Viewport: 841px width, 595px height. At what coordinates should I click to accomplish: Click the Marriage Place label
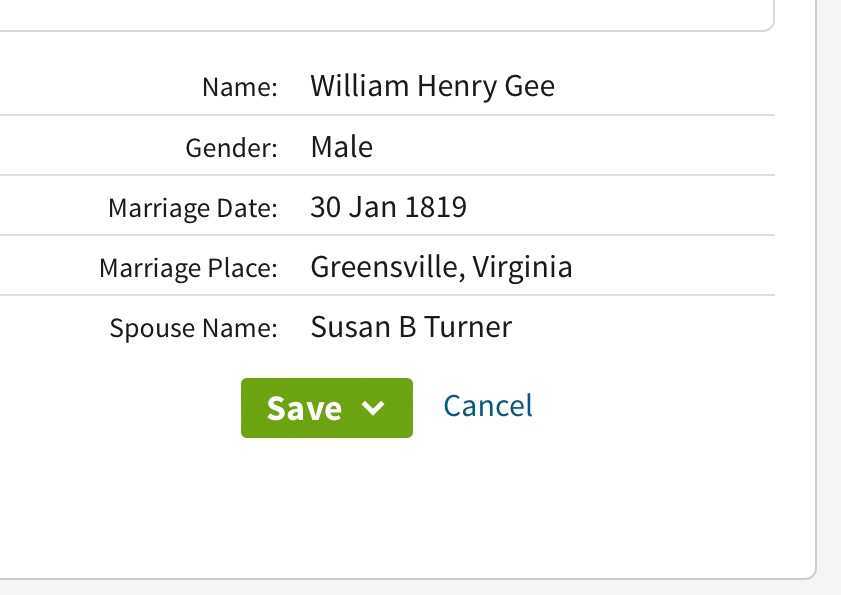[188, 268]
